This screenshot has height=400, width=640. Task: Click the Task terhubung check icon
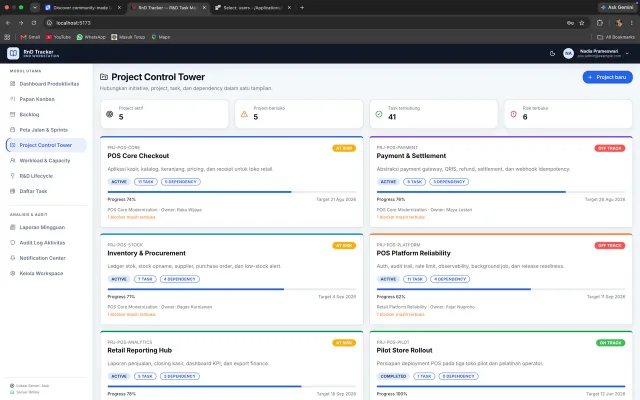click(x=379, y=114)
